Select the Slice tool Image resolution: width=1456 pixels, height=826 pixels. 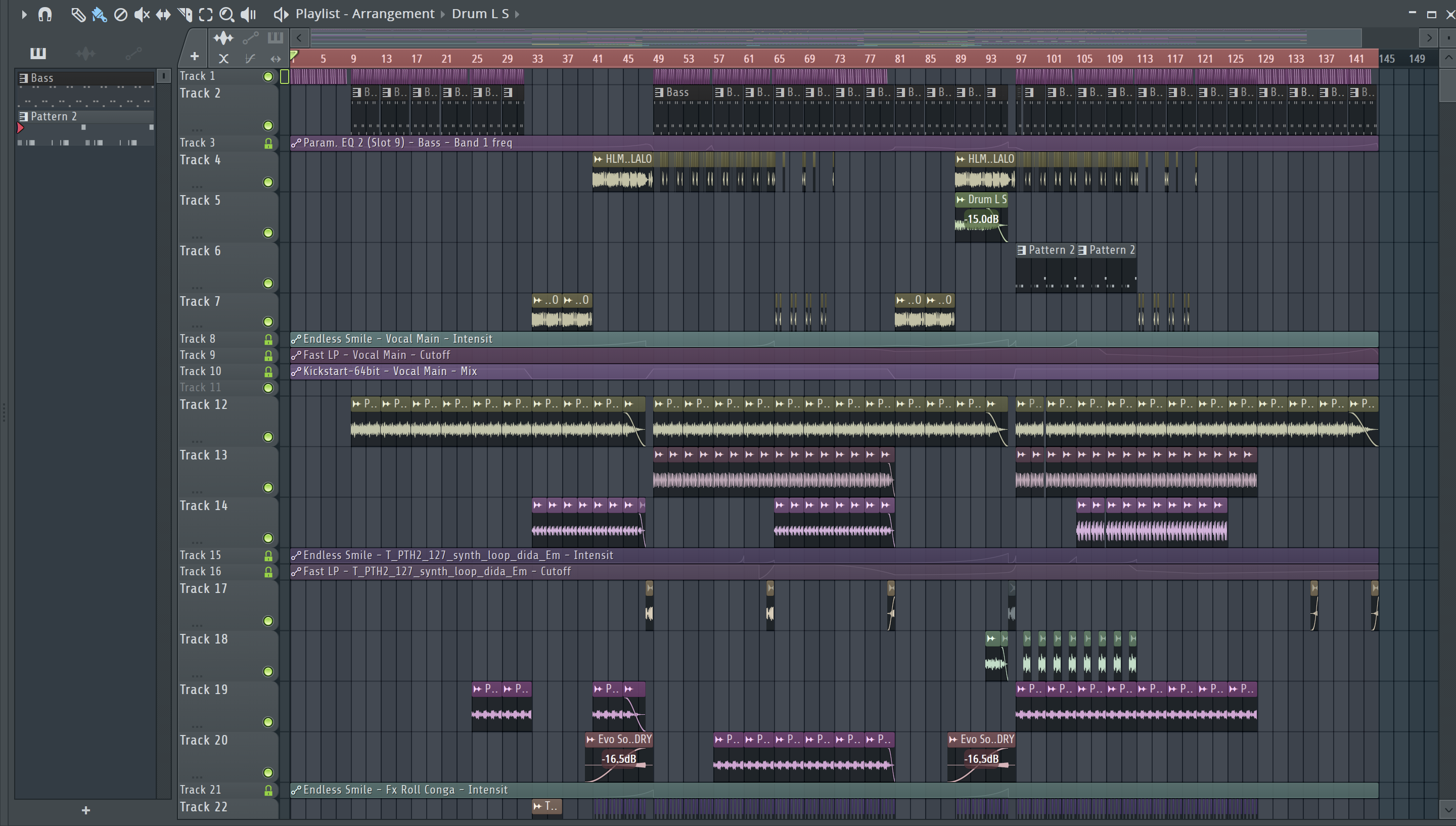click(185, 14)
